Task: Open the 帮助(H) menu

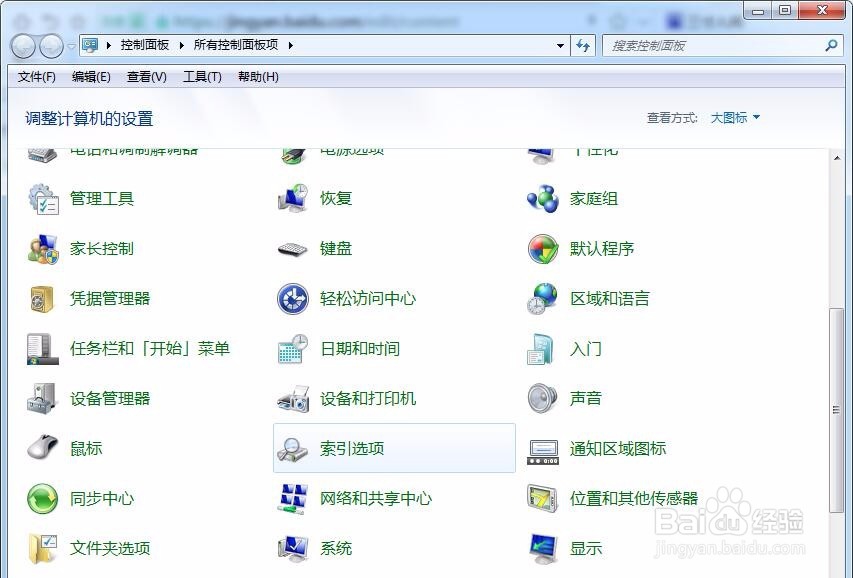Action: (258, 77)
